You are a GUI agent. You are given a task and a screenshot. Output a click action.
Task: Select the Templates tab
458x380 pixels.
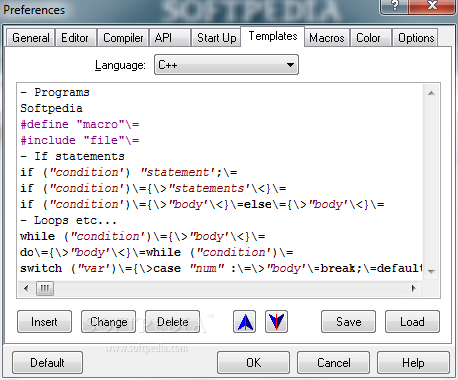click(x=273, y=36)
